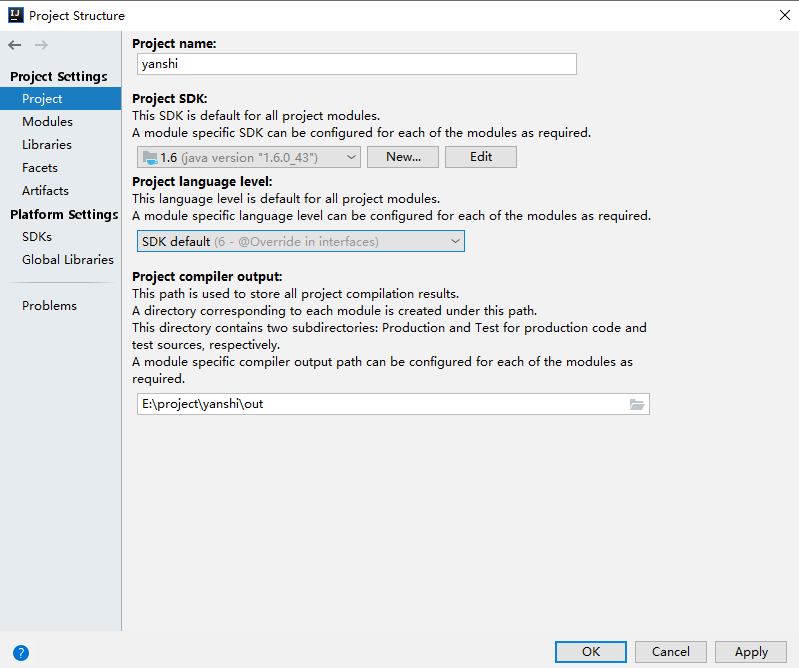Close the Project Structure dialog
This screenshot has height=668, width=799.
783,15
